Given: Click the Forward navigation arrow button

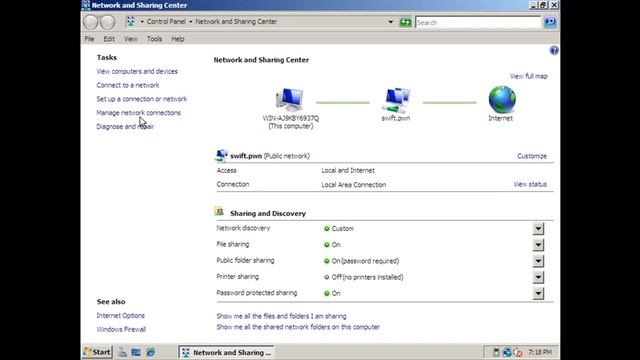Looking at the screenshot, I should tap(108, 22).
